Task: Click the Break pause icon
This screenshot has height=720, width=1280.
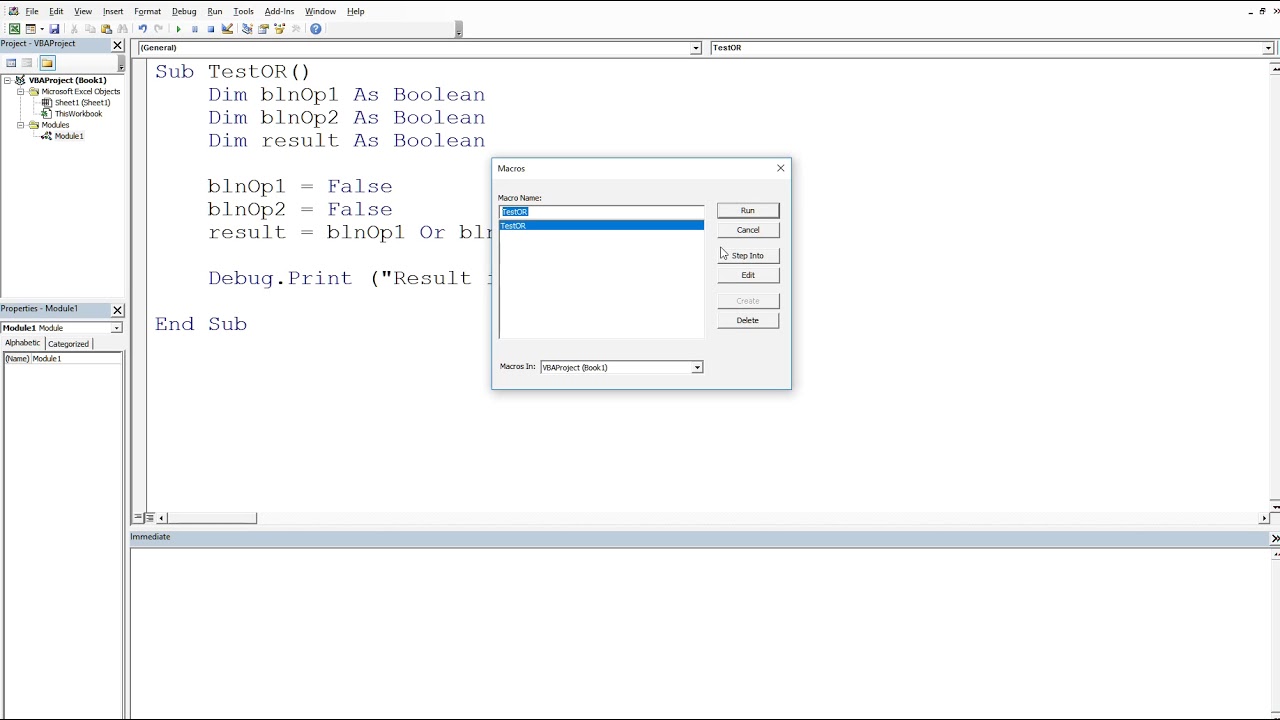Action: coord(194,29)
